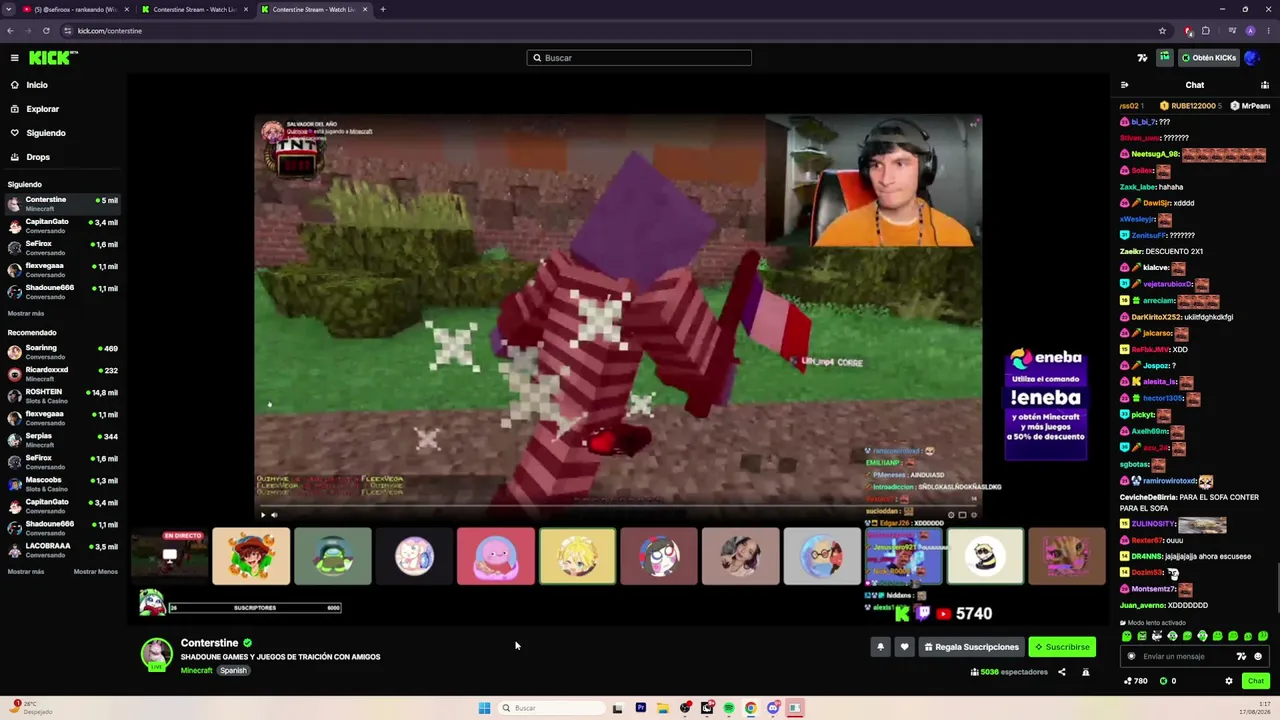This screenshot has width=1280, height=720.
Task: Switch to the second Conterstine Stream tab
Action: click(x=314, y=9)
